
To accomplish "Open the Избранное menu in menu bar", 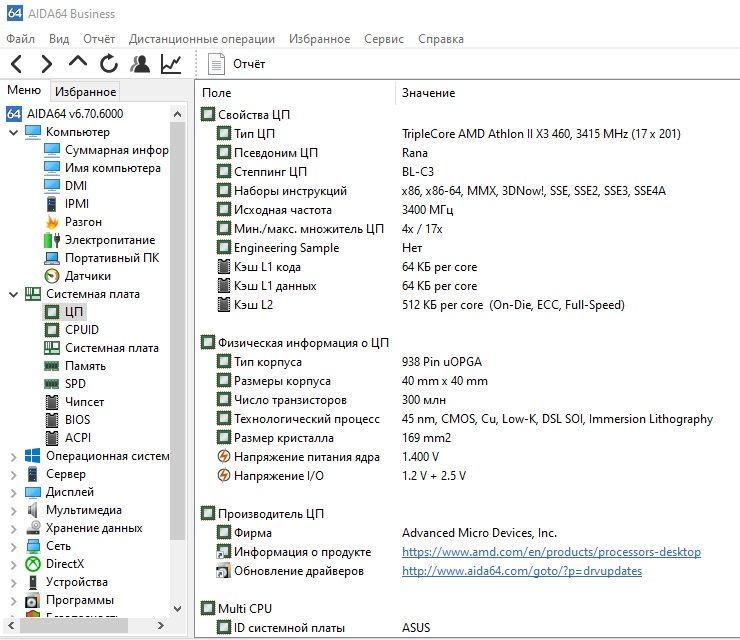I will (320, 39).
